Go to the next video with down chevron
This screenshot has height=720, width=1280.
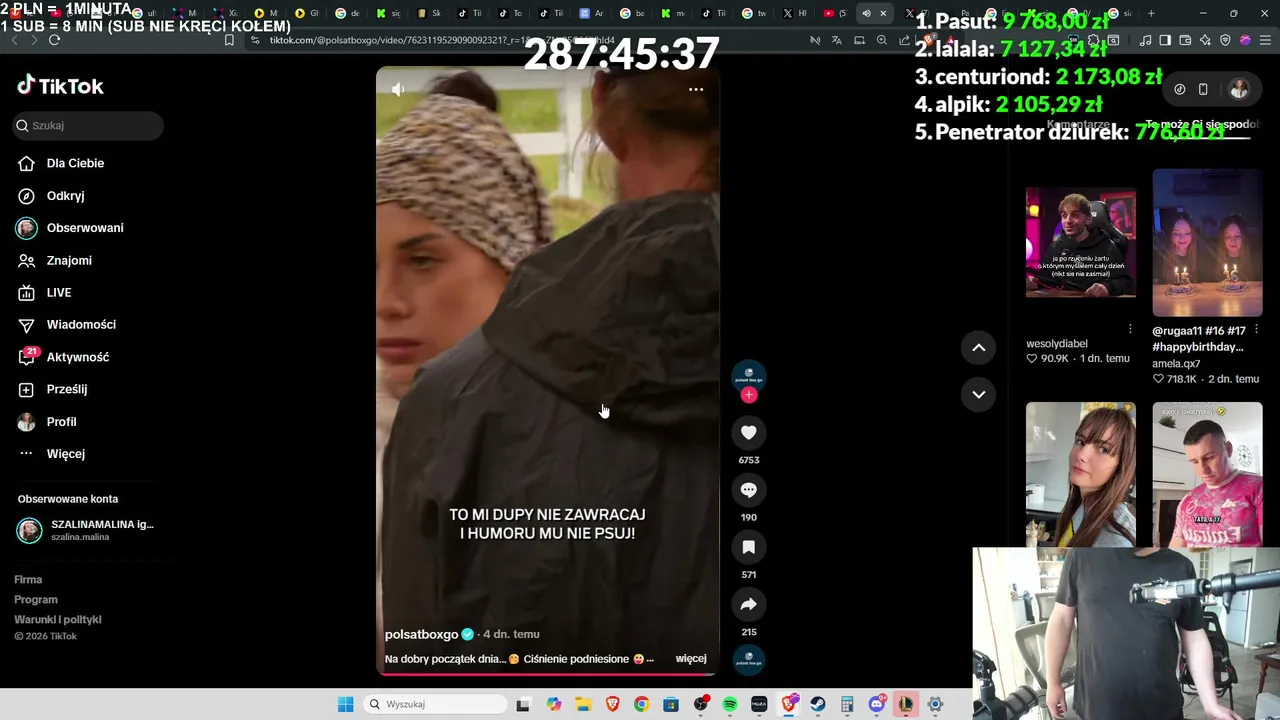[x=979, y=394]
